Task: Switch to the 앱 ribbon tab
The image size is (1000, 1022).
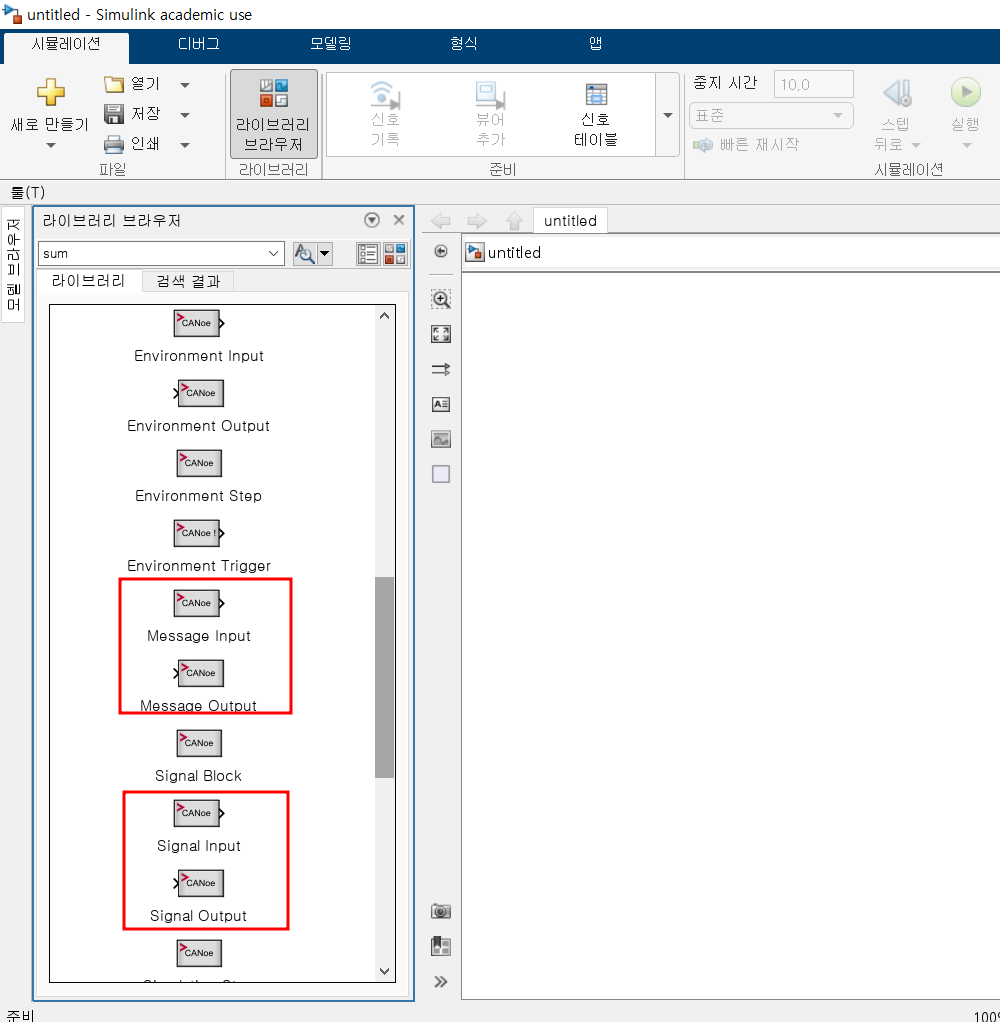Action: click(x=595, y=44)
